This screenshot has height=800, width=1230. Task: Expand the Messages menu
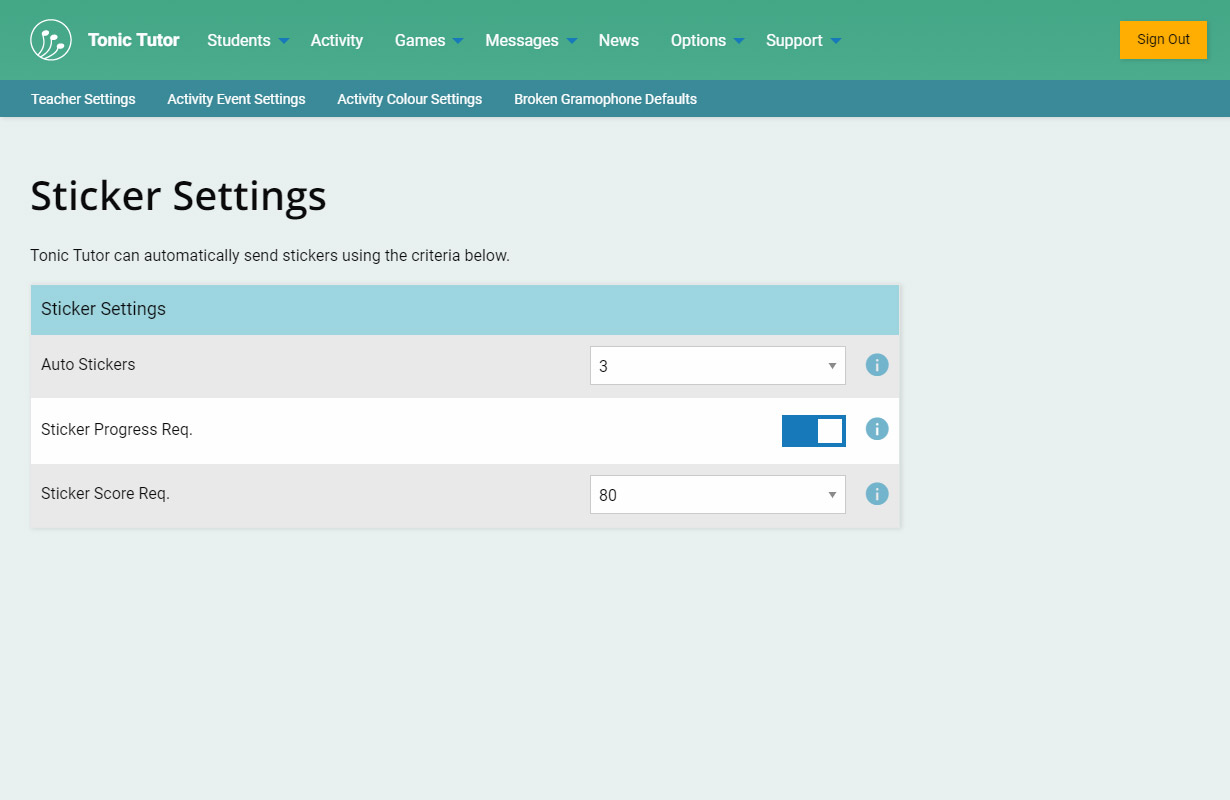pos(530,40)
